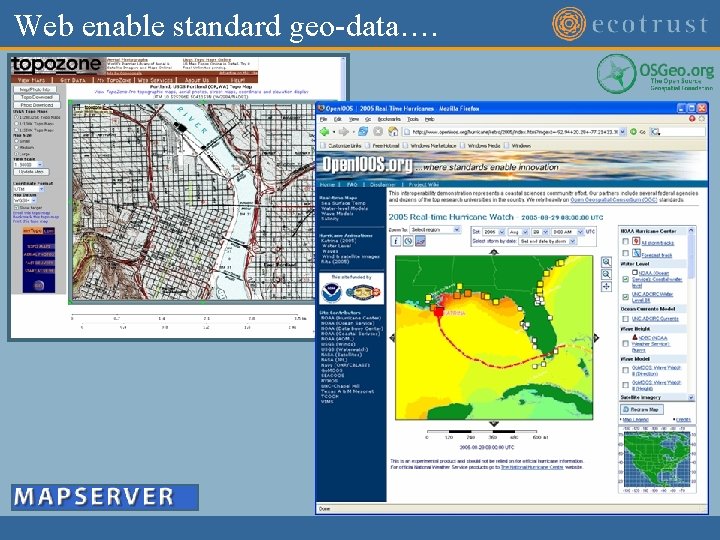The width and height of the screenshot is (720, 540).
Task: Open the Zoom To Select region dropdown
Action: pyautogui.click(x=435, y=230)
